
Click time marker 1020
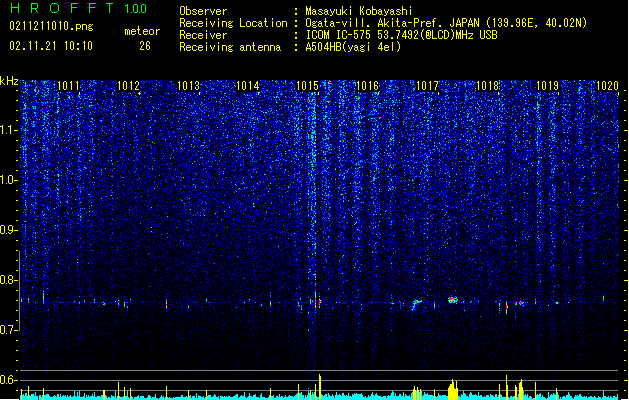(607, 86)
